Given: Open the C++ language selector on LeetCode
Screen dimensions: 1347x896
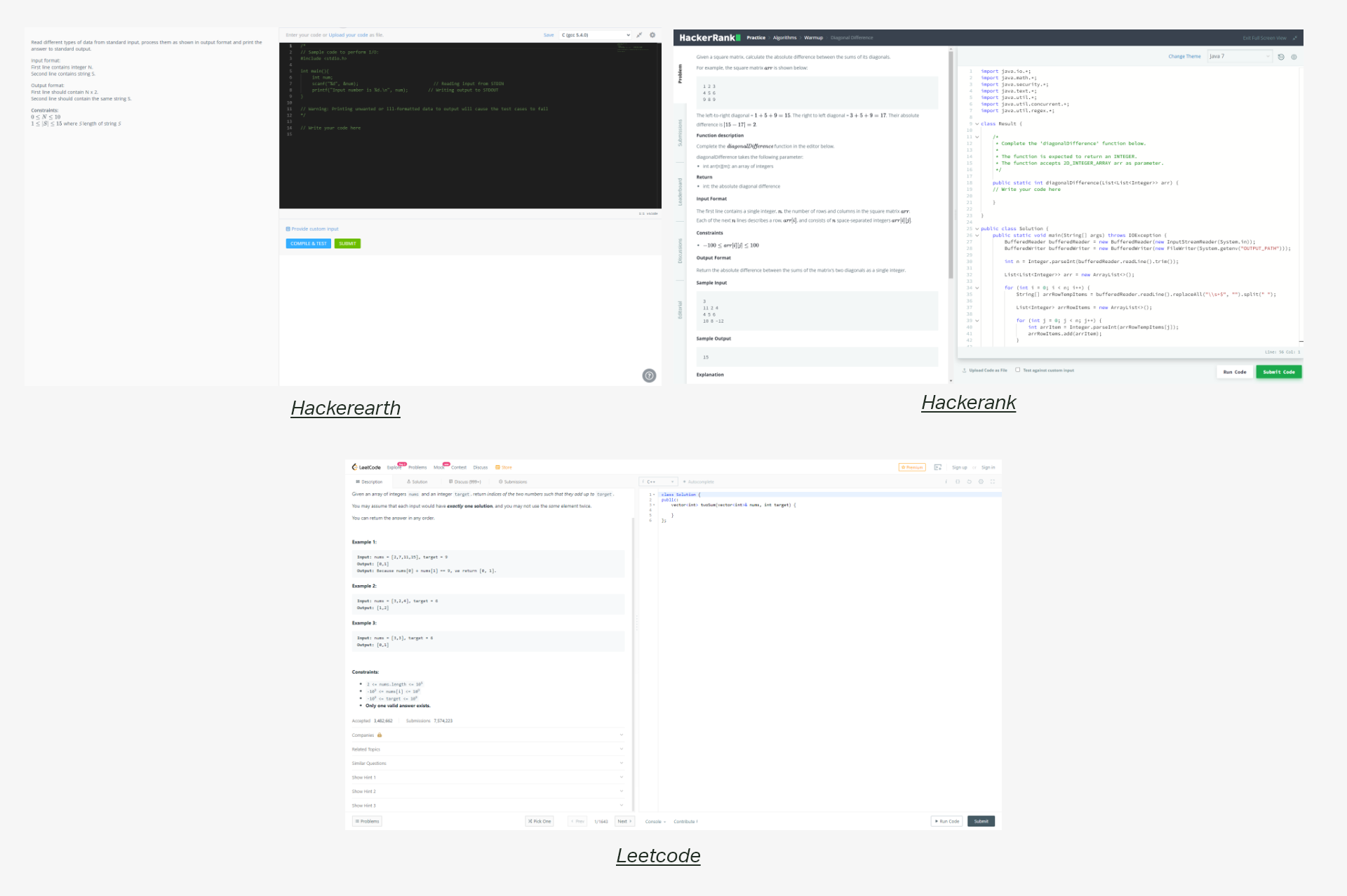Looking at the screenshot, I should pyautogui.click(x=658, y=482).
